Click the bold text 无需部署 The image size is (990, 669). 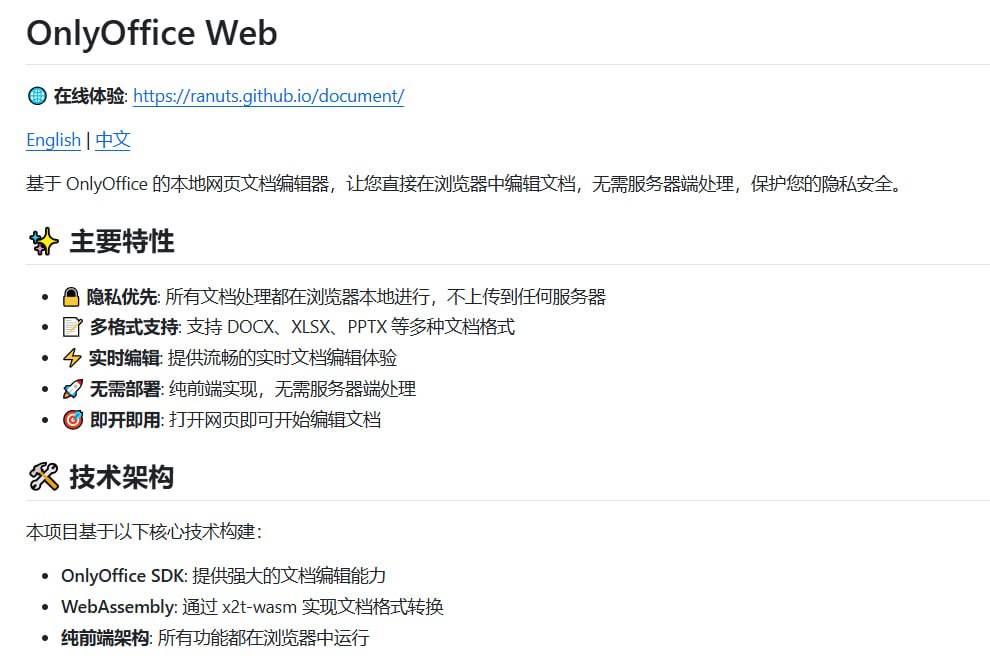tap(126, 389)
